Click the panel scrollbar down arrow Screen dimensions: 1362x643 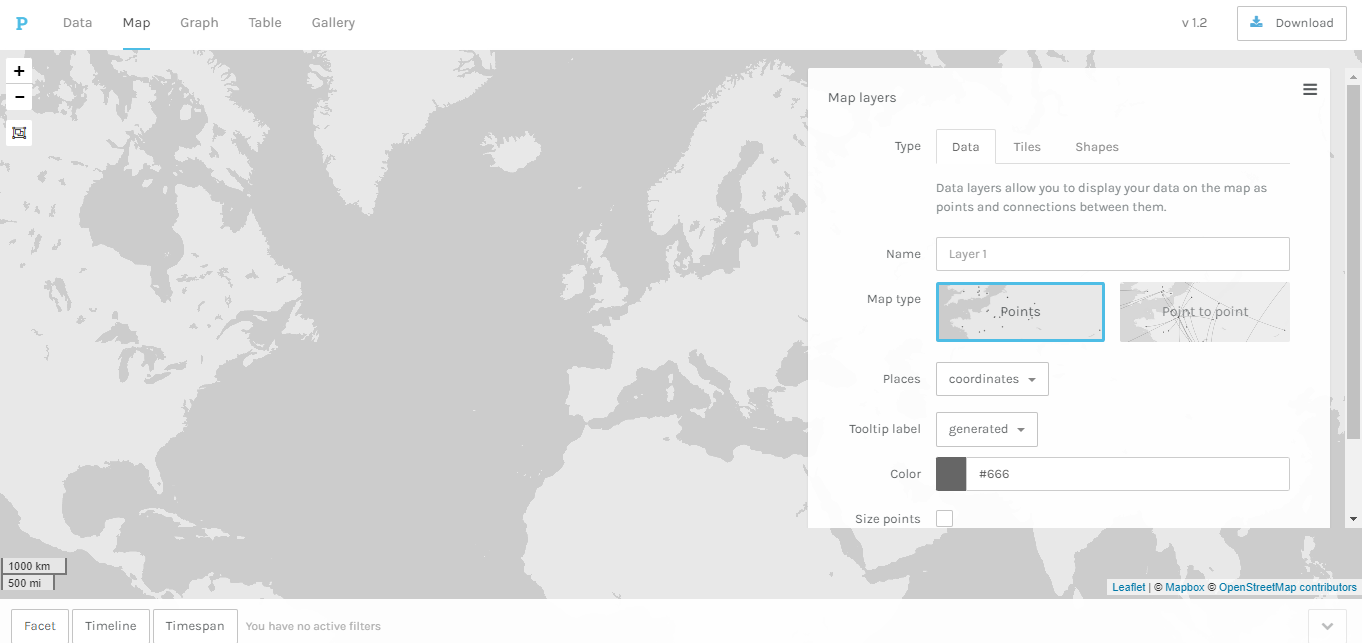[x=1354, y=519]
